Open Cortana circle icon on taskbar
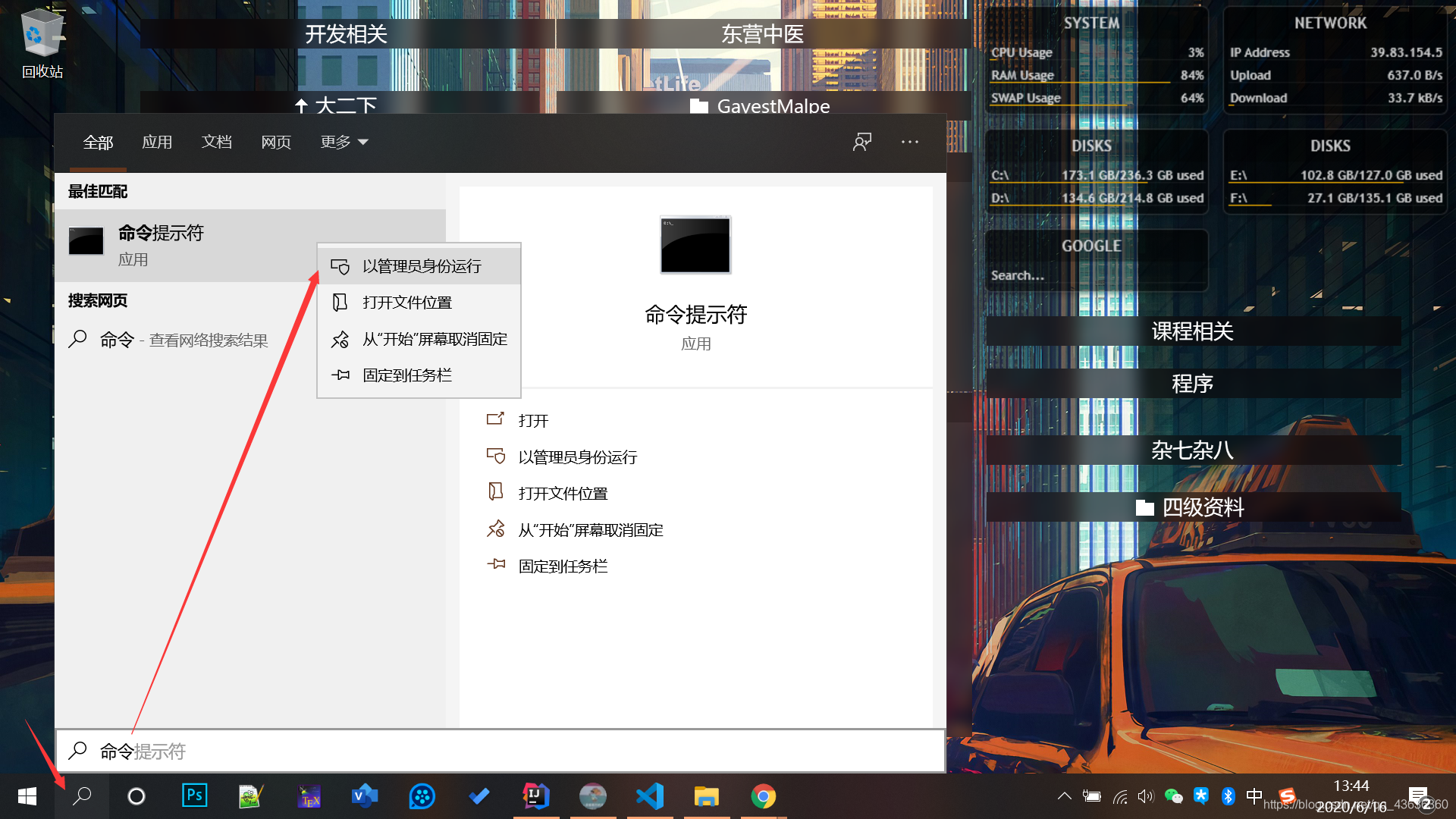The width and height of the screenshot is (1456, 819). coord(136,796)
